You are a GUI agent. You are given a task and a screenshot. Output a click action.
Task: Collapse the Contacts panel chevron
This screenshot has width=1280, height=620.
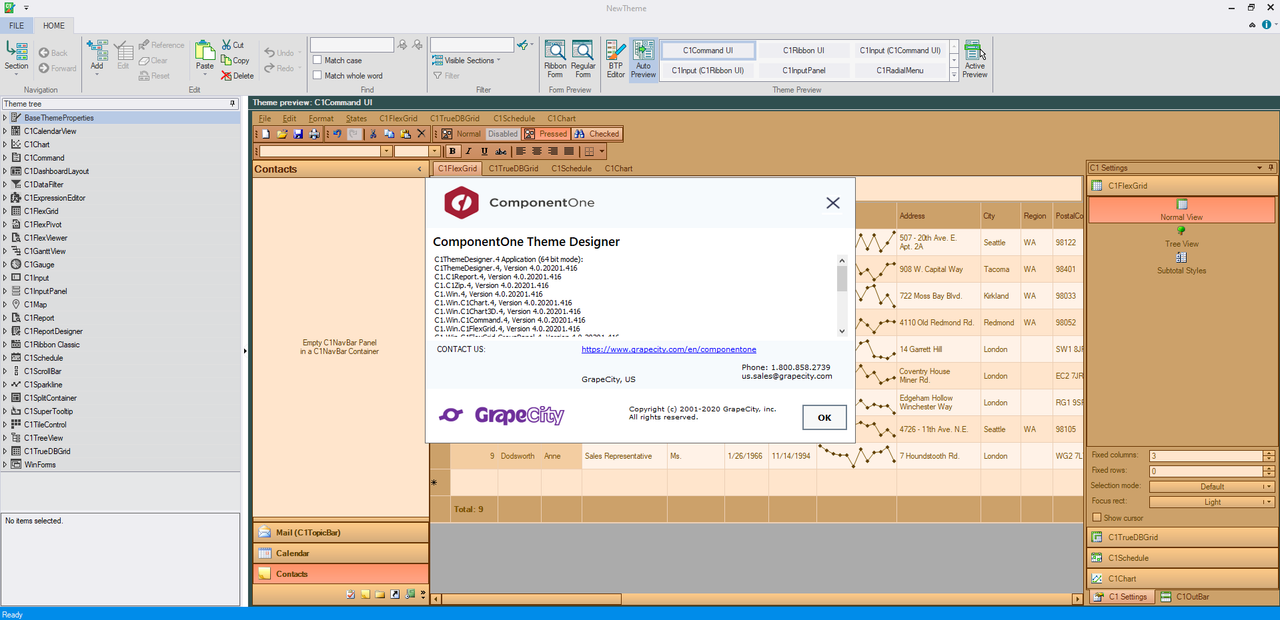(x=420, y=169)
